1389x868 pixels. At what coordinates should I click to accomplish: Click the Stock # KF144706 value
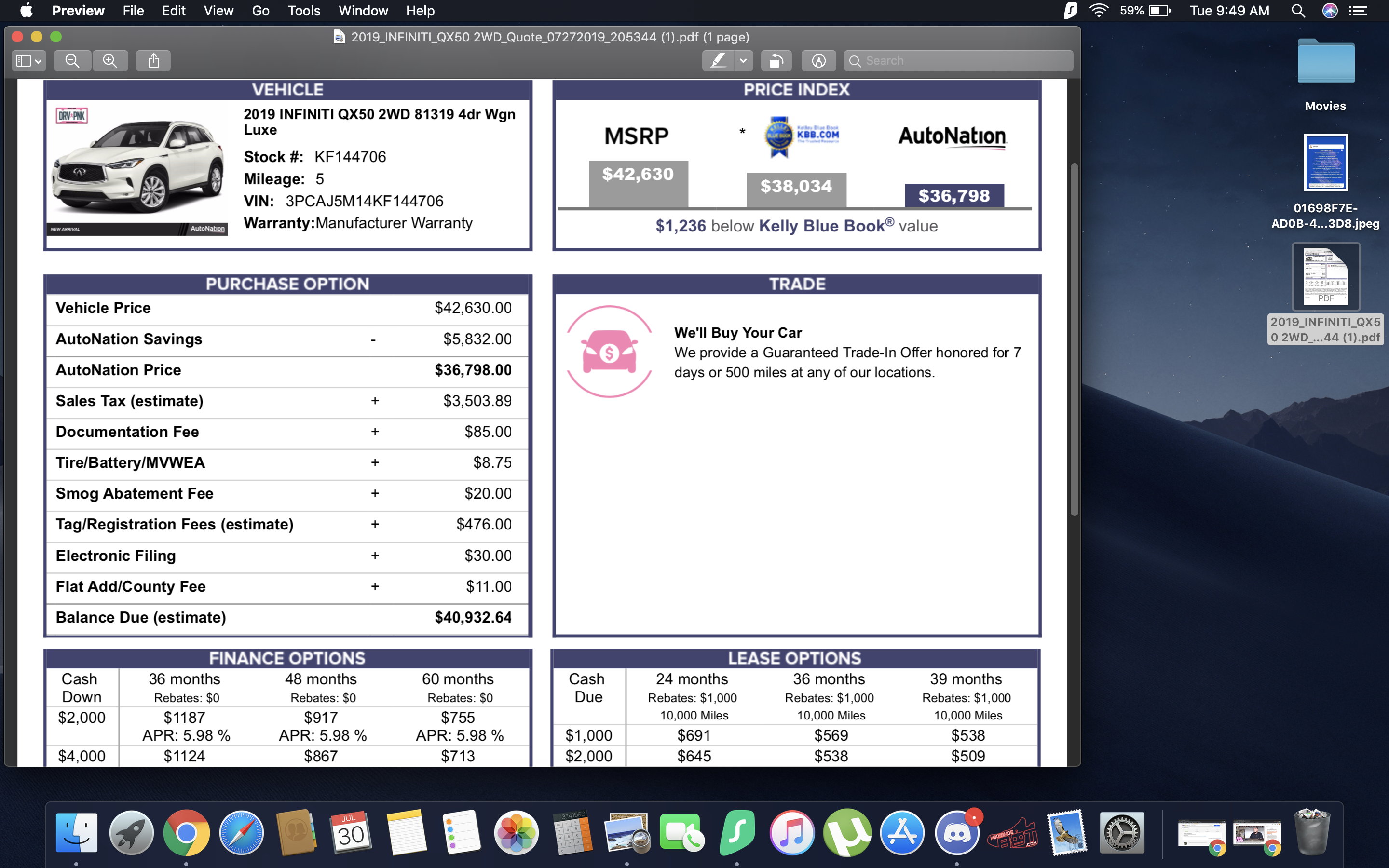coord(350,157)
